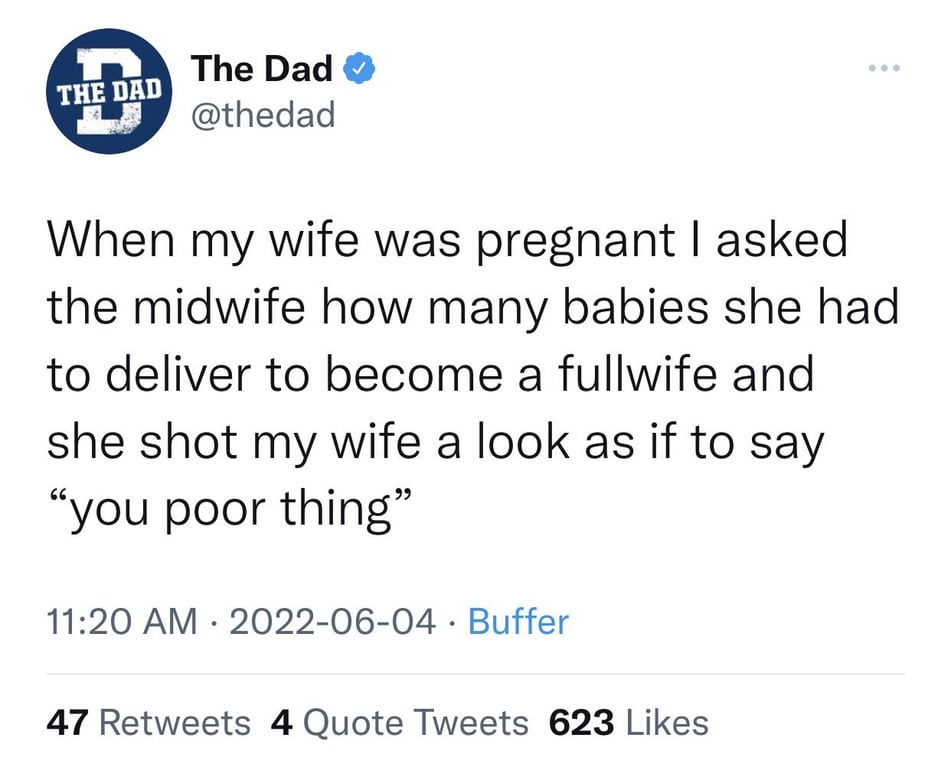Click the tweet text body

click(x=473, y=375)
